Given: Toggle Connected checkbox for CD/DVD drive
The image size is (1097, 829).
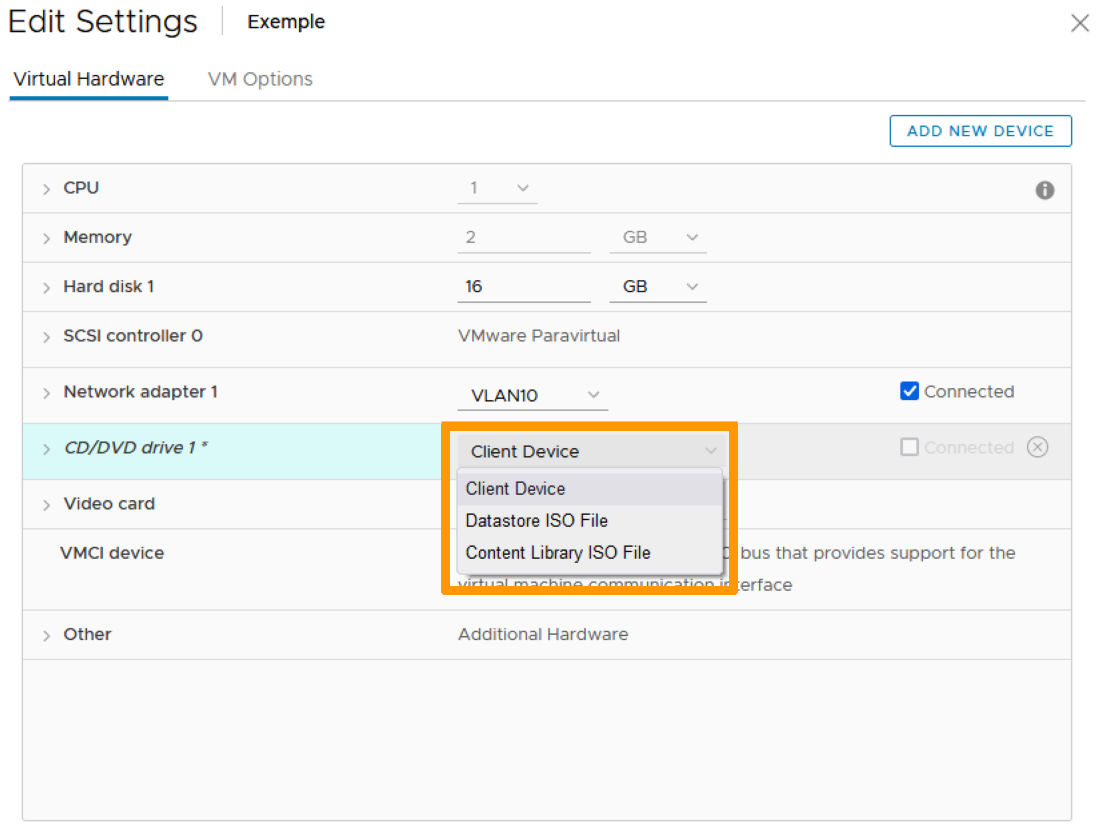Looking at the screenshot, I should tap(909, 448).
